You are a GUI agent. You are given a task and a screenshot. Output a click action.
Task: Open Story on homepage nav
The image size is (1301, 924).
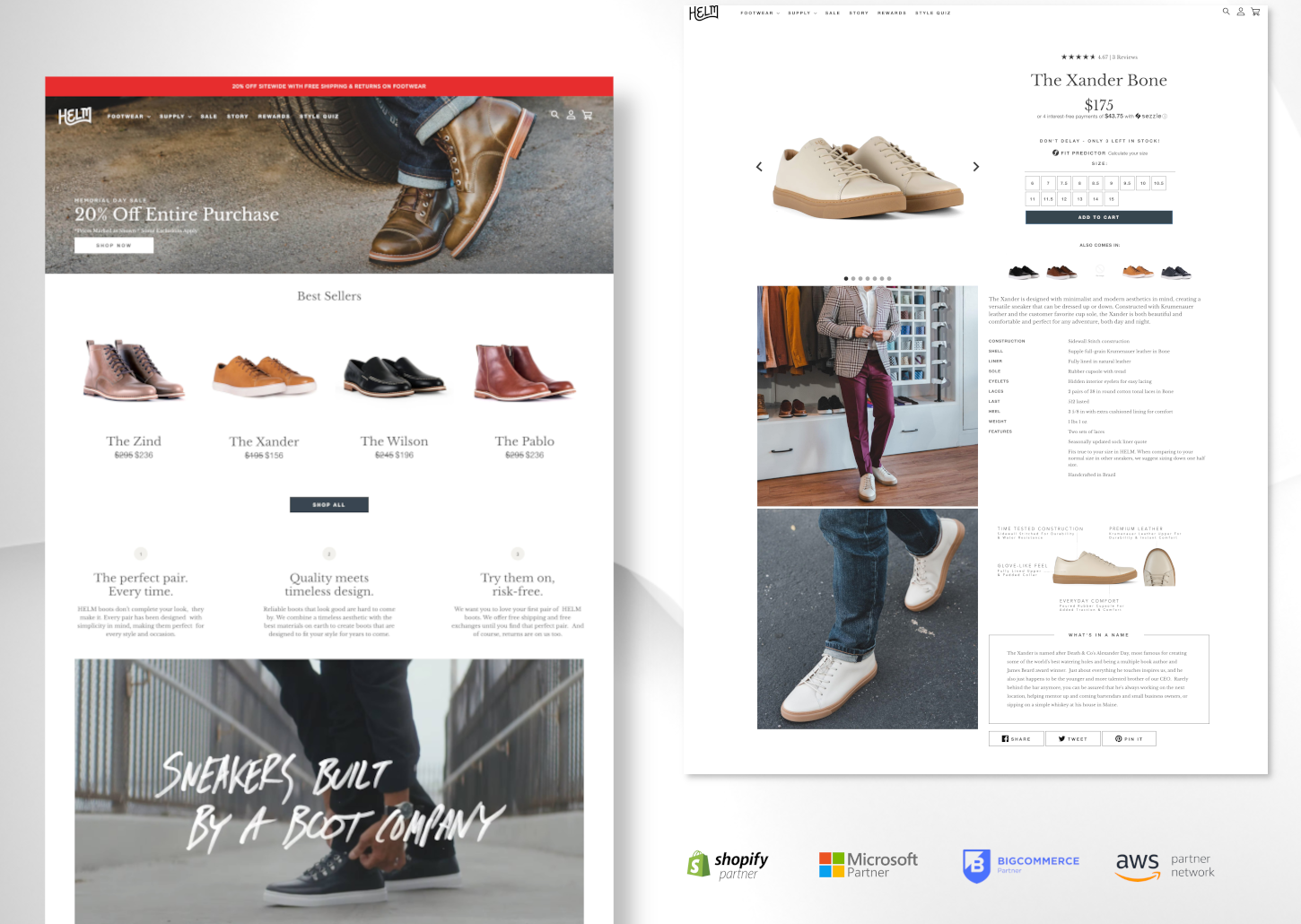pos(238,117)
